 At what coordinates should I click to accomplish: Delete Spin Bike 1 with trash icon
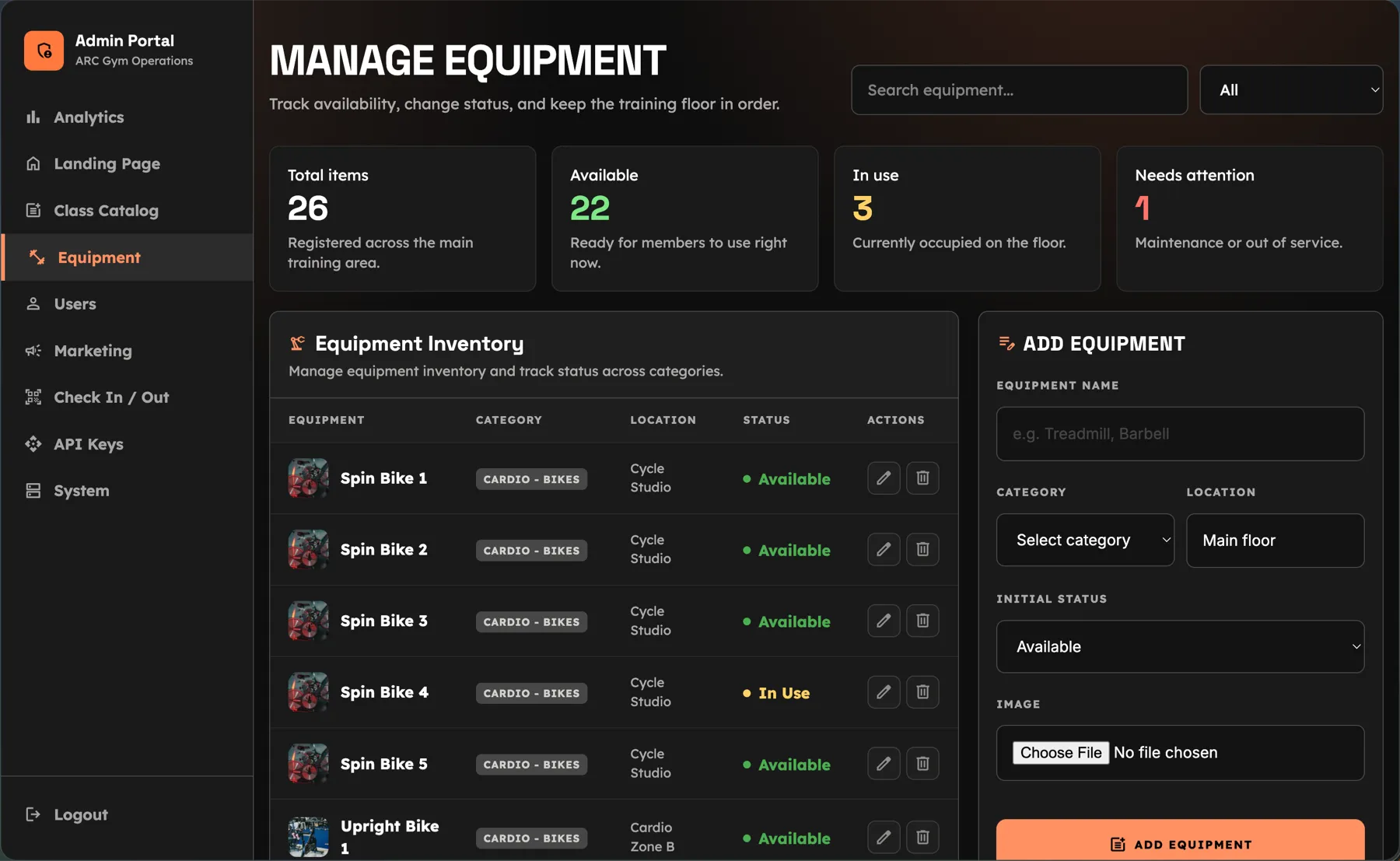tap(922, 478)
